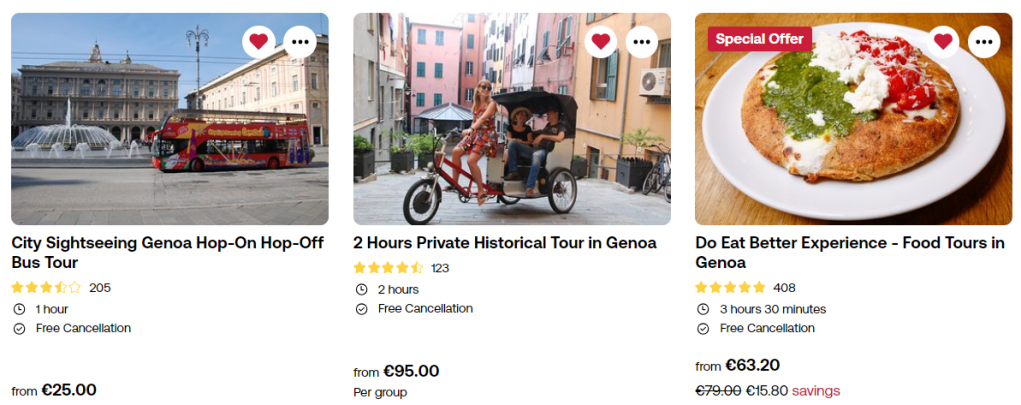The width and height of the screenshot is (1021, 405).
Task: Toggle heart on 2 Hours Private Historical Tour
Action: [600, 41]
